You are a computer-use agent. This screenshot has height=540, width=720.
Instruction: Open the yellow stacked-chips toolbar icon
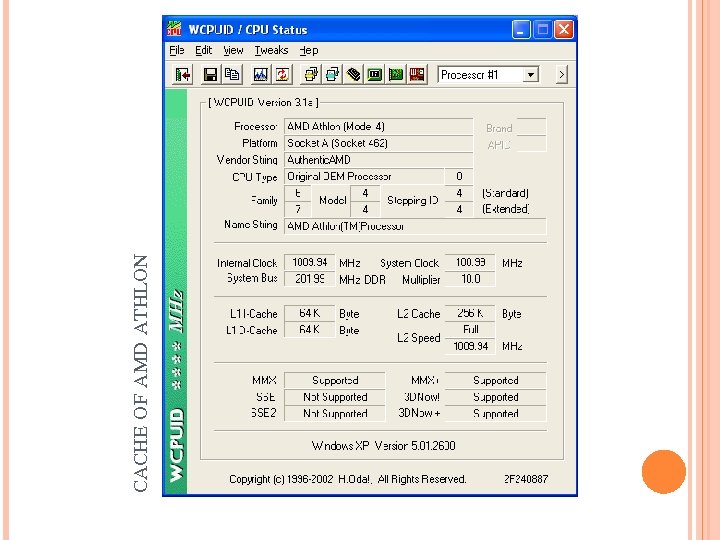click(311, 75)
